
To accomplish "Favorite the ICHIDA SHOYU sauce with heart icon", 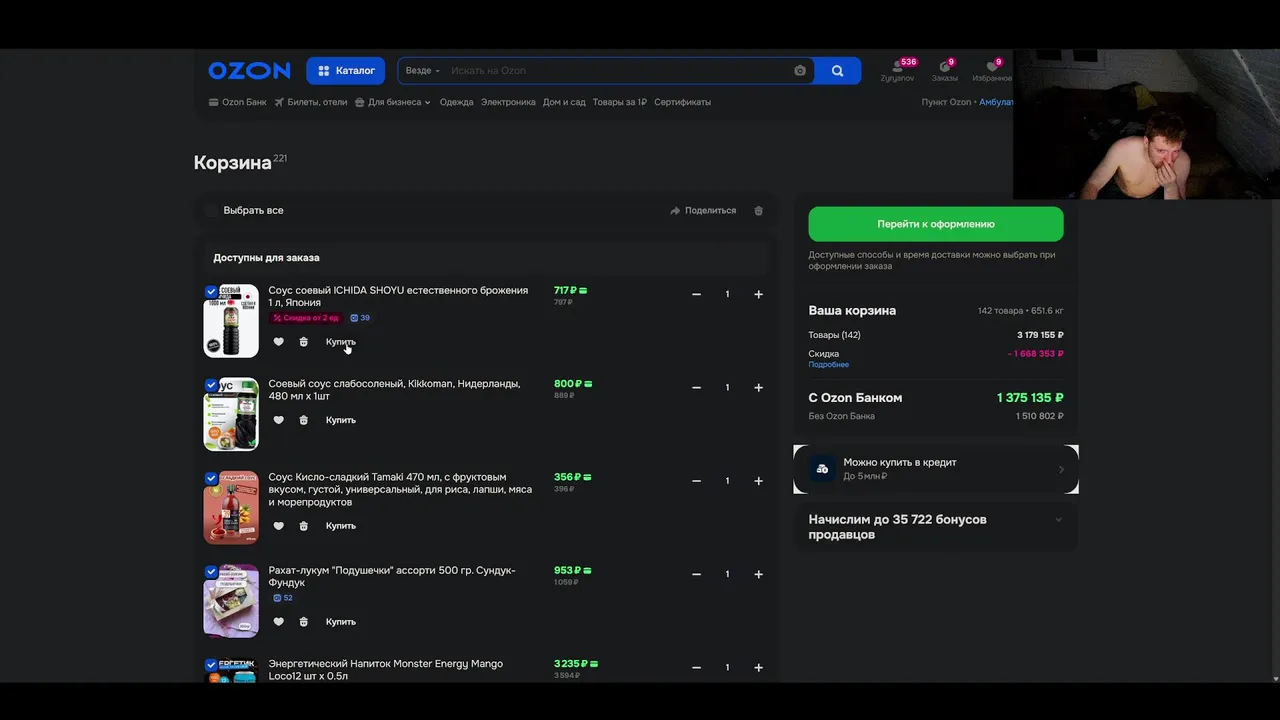I will (278, 342).
